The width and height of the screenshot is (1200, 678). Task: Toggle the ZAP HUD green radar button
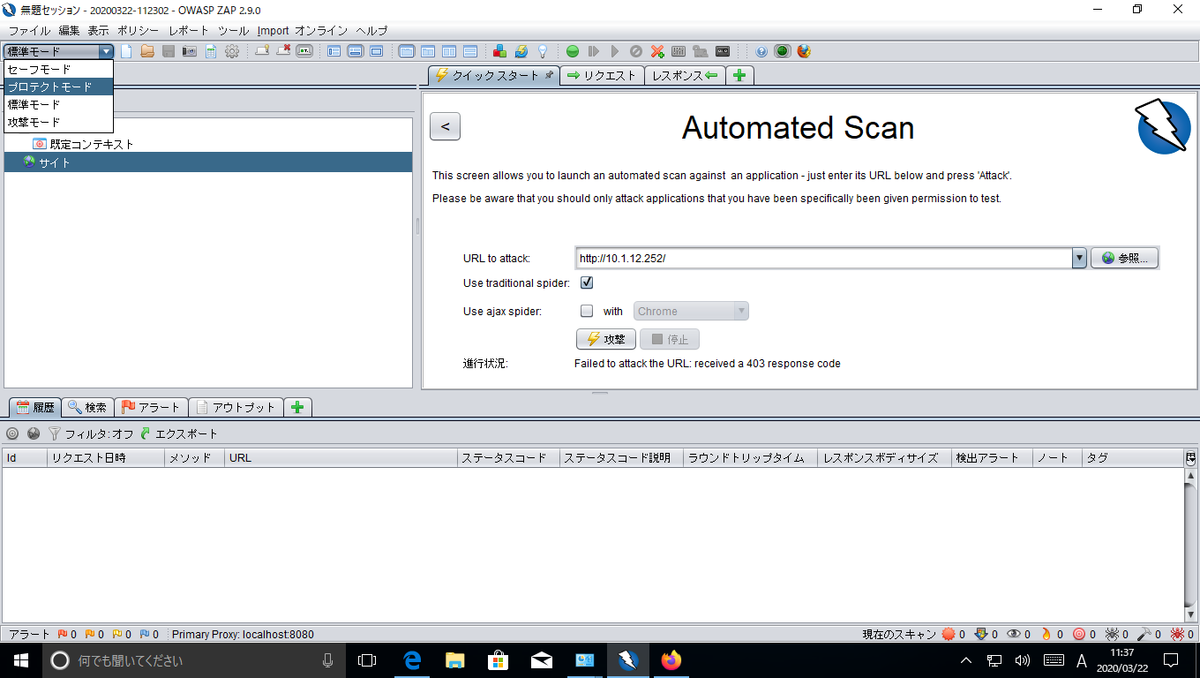point(783,51)
